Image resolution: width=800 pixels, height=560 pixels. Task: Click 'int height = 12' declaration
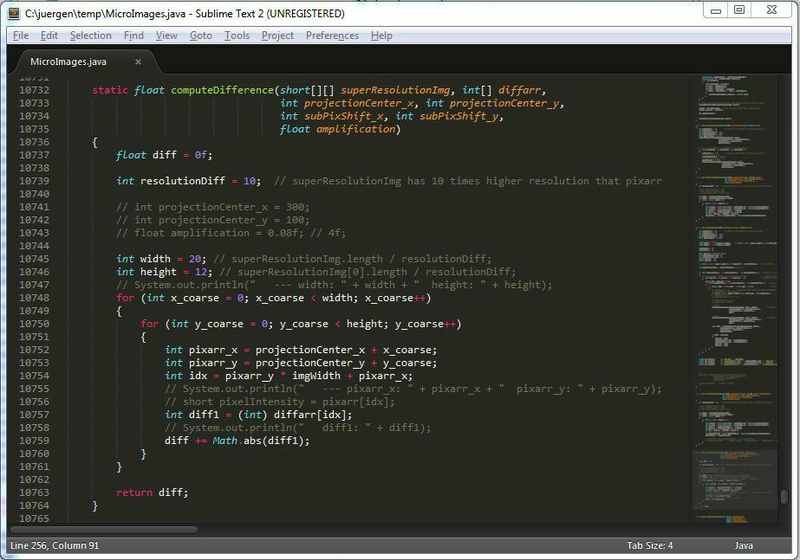tap(164, 272)
